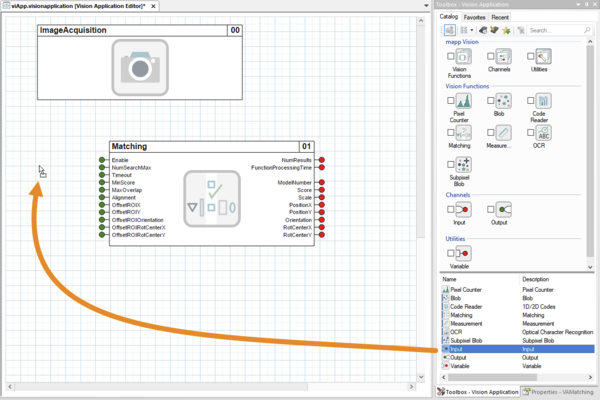Tick the Pixel Counter checkbox
The width and height of the screenshot is (600, 400).
click(451, 101)
